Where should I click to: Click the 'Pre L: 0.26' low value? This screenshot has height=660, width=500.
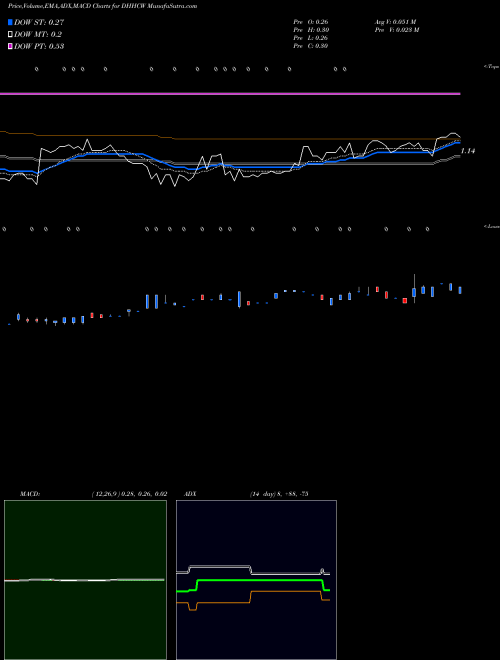(x=311, y=38)
